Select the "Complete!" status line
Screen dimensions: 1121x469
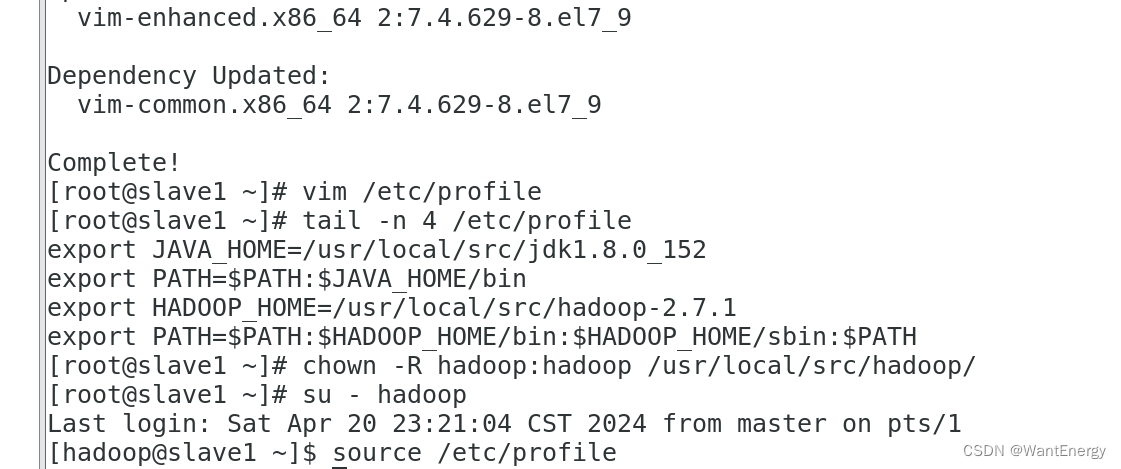pos(114,163)
